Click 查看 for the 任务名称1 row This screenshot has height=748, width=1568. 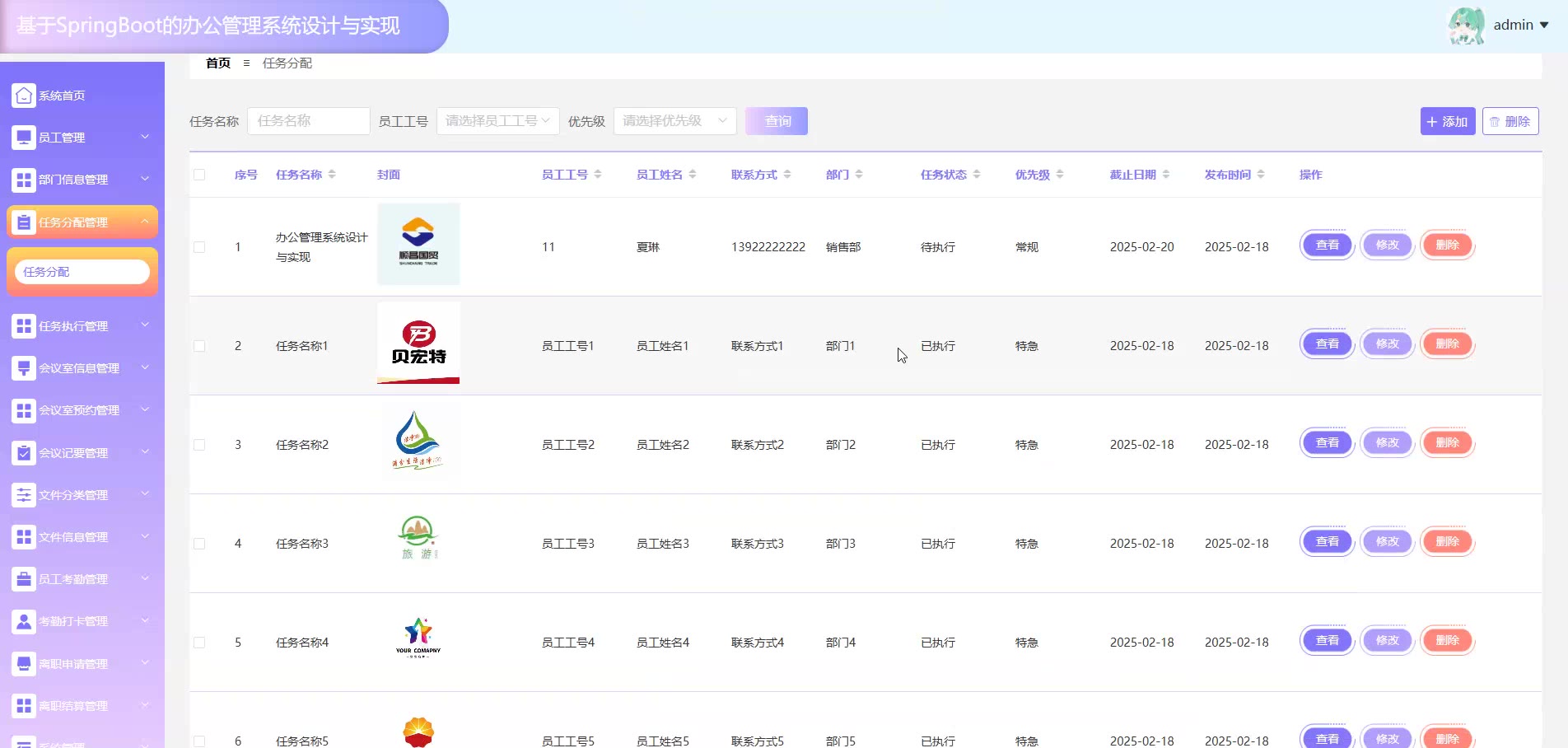coord(1327,344)
